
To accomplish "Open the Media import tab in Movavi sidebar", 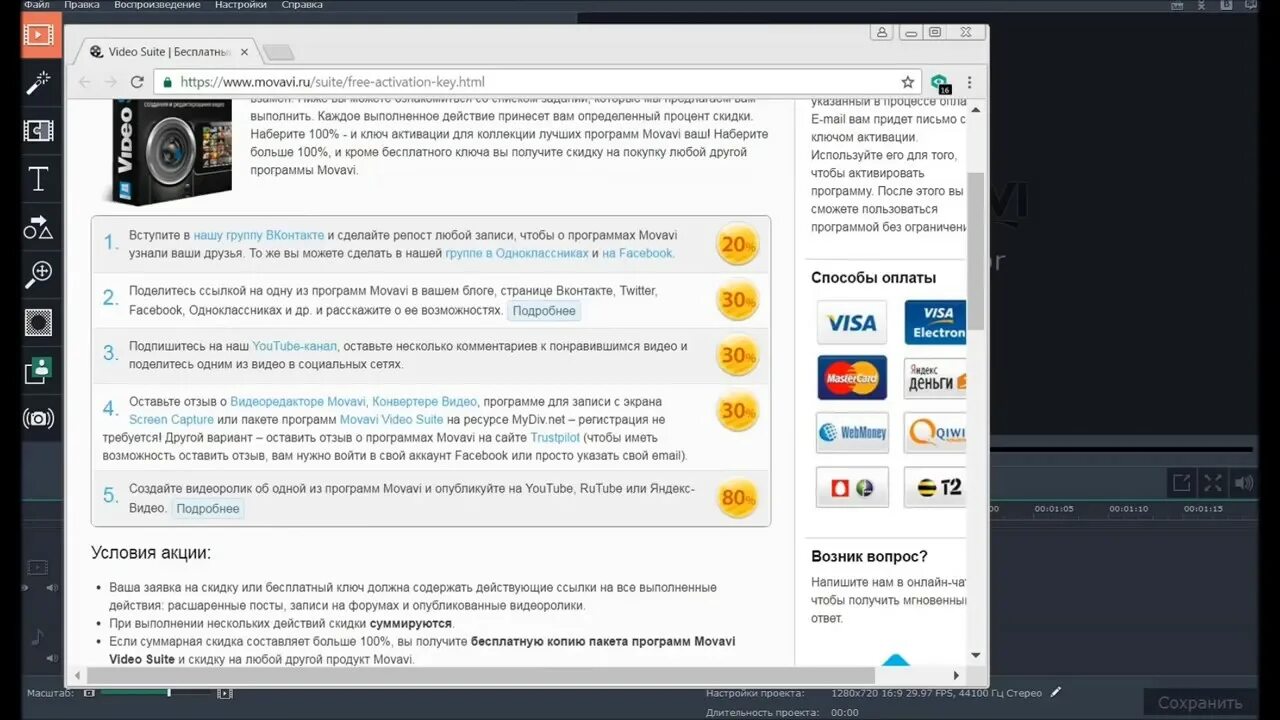I will [x=39, y=35].
